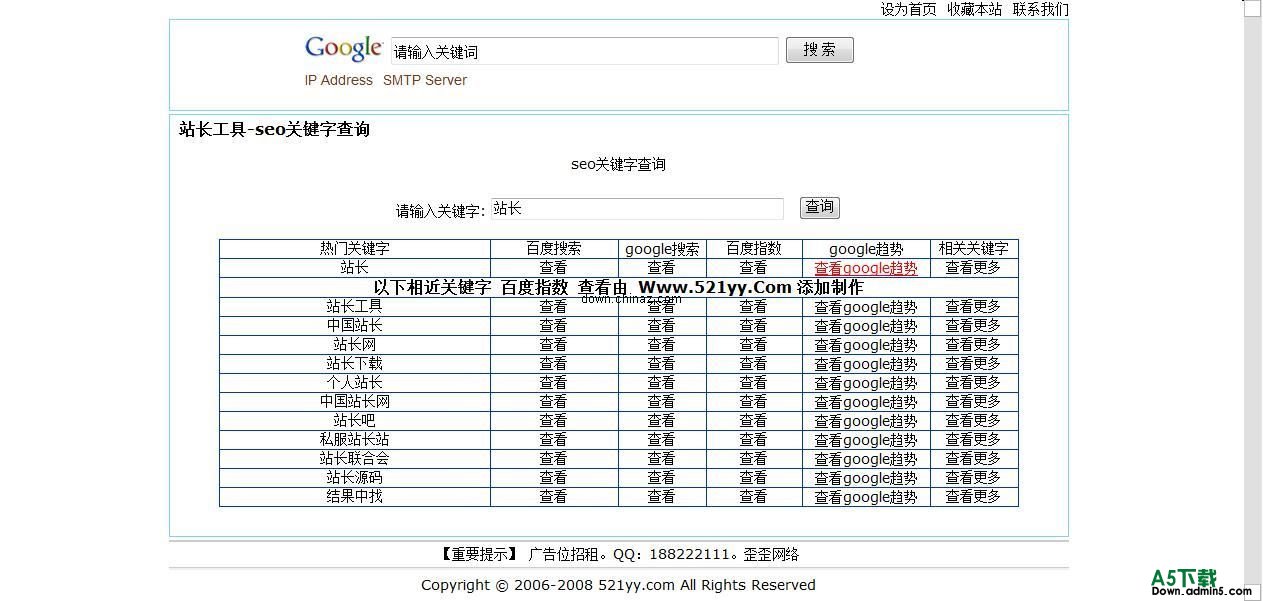Click 联系我们 at top right
The image size is (1263, 601).
[x=1042, y=9]
